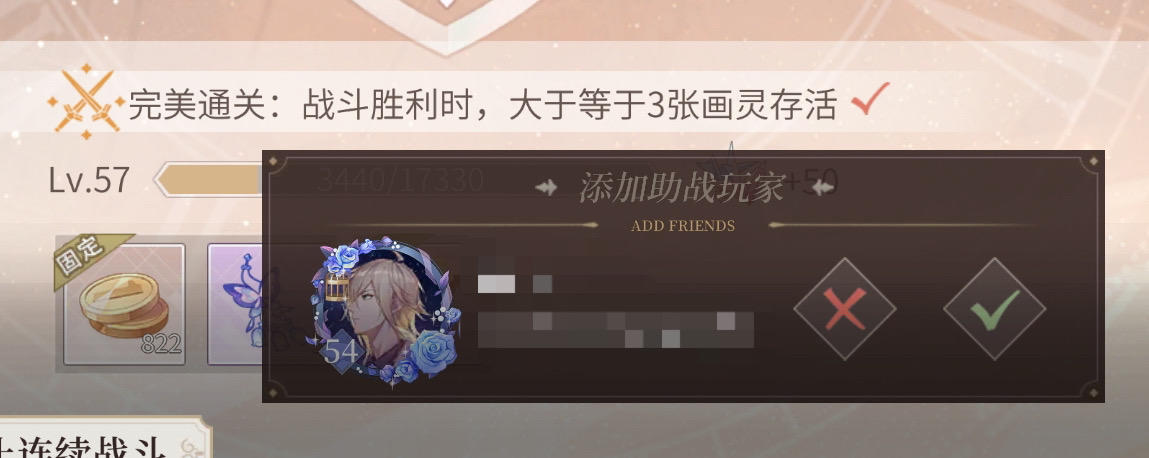This screenshot has width=1149, height=458.
Task: Click the ADD FRIENDS subtitle text
Action: [x=683, y=226]
